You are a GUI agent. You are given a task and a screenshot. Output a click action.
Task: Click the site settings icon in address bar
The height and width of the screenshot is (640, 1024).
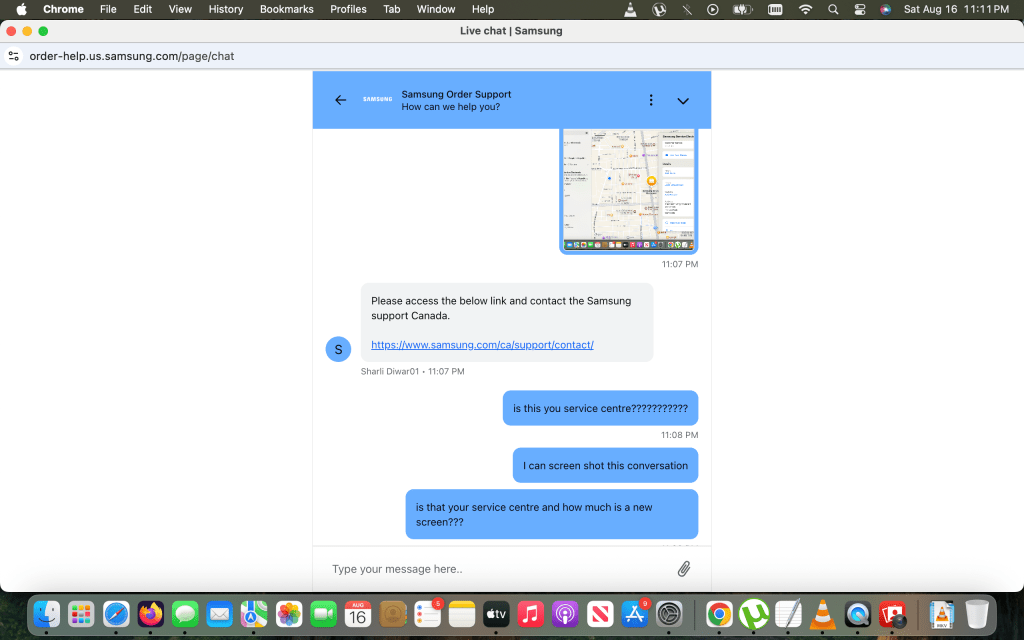click(14, 56)
